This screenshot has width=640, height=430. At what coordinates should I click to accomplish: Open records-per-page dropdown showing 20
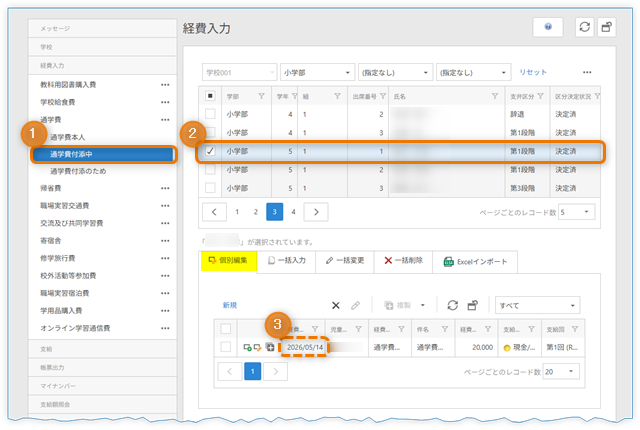point(561,371)
